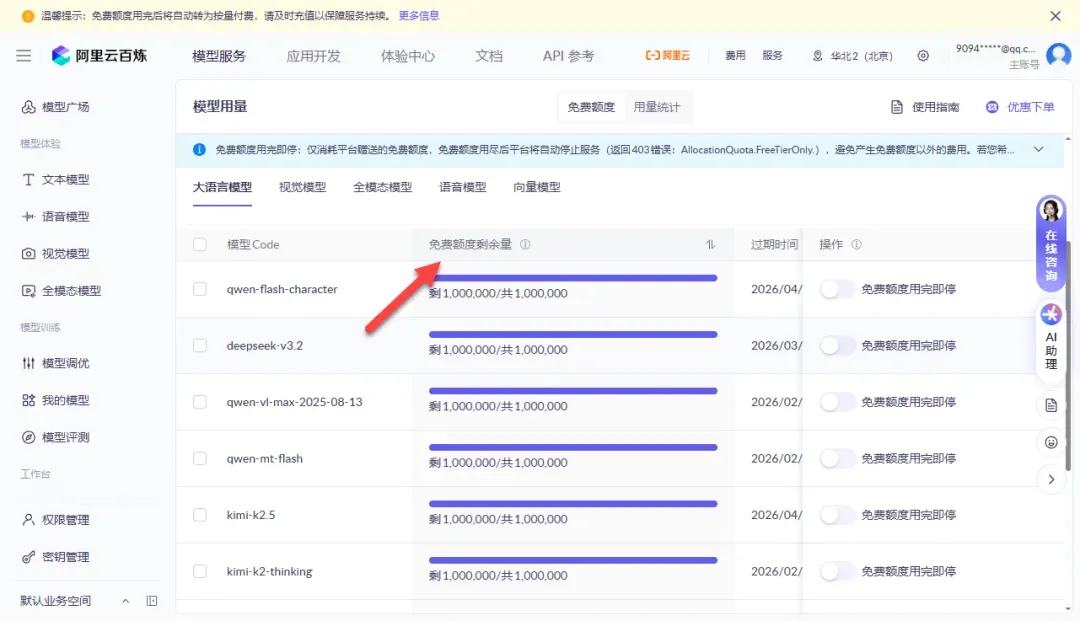1080x621 pixels.
Task: Click the 更多信息 link in warning banner
Action: click(x=419, y=16)
